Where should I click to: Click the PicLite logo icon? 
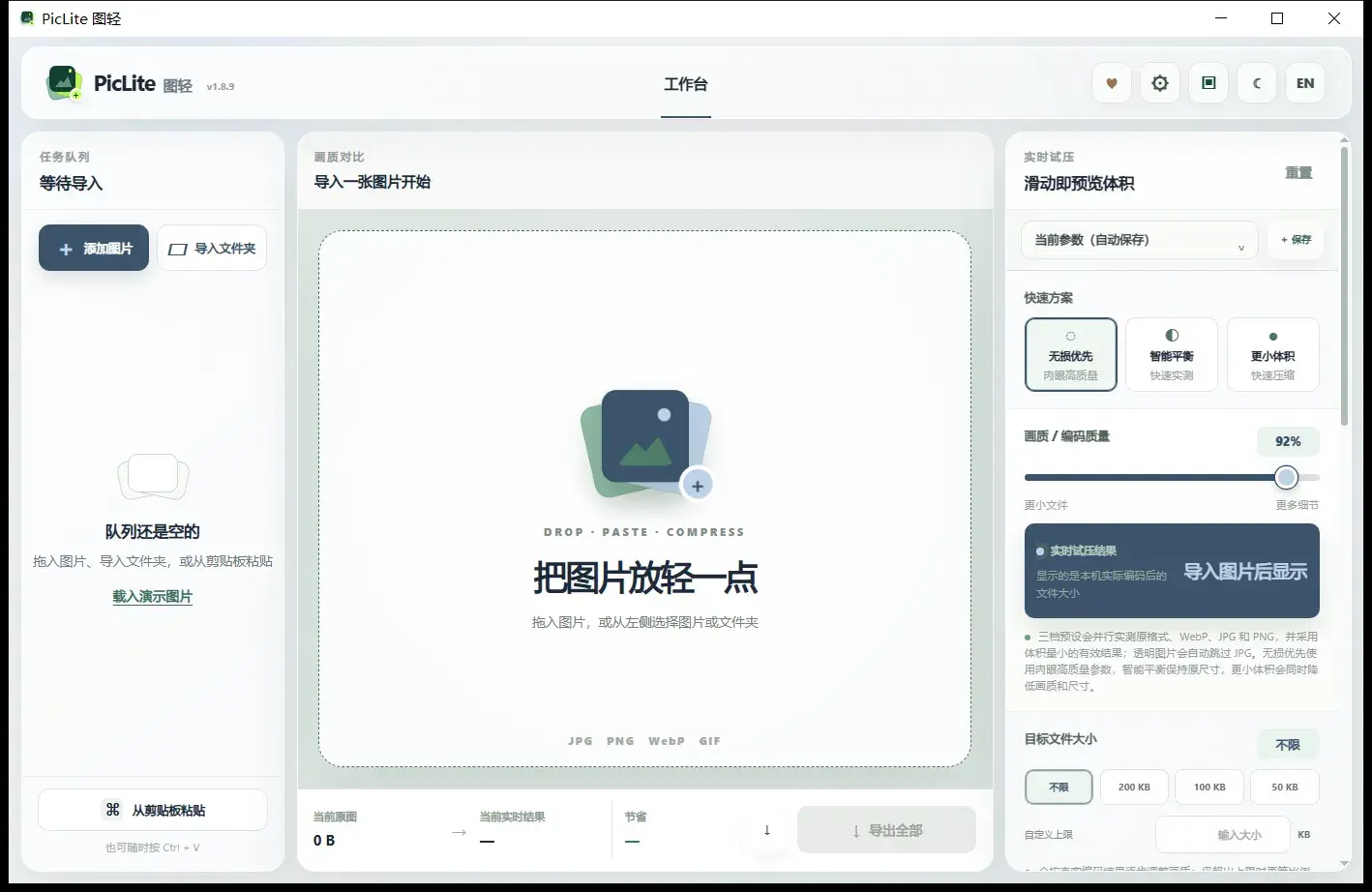[64, 83]
